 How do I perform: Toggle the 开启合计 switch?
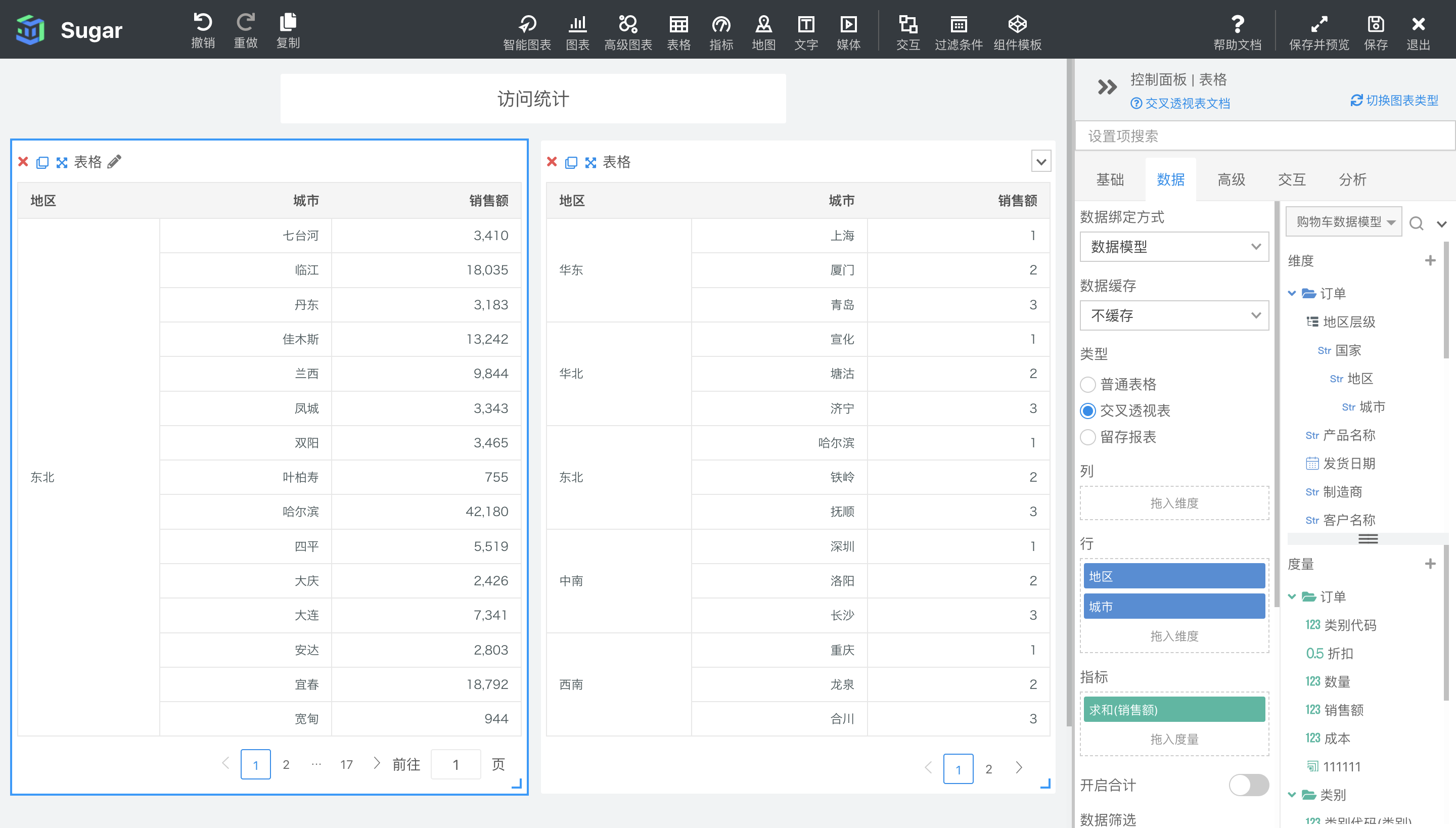click(x=1248, y=786)
